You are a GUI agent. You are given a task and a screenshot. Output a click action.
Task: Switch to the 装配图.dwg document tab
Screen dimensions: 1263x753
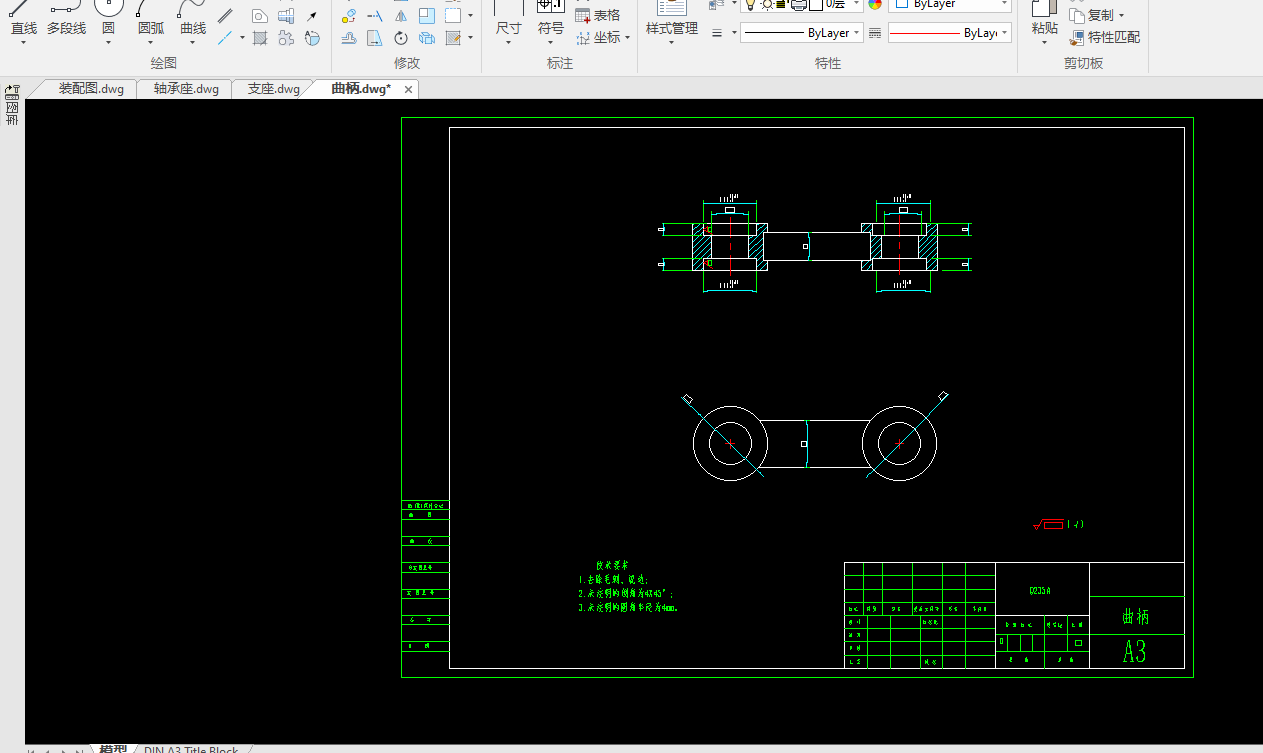(x=91, y=89)
